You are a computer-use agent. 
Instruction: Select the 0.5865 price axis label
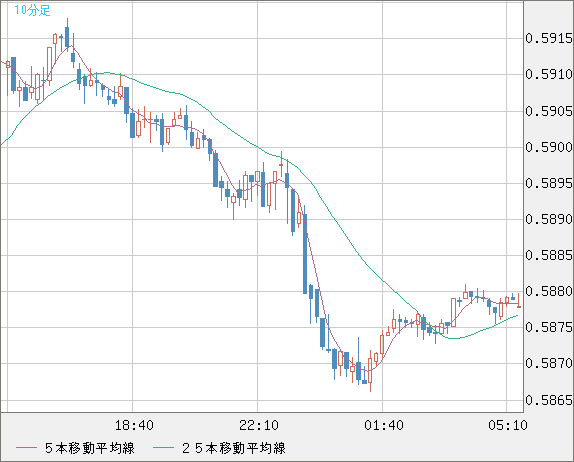pyautogui.click(x=549, y=400)
